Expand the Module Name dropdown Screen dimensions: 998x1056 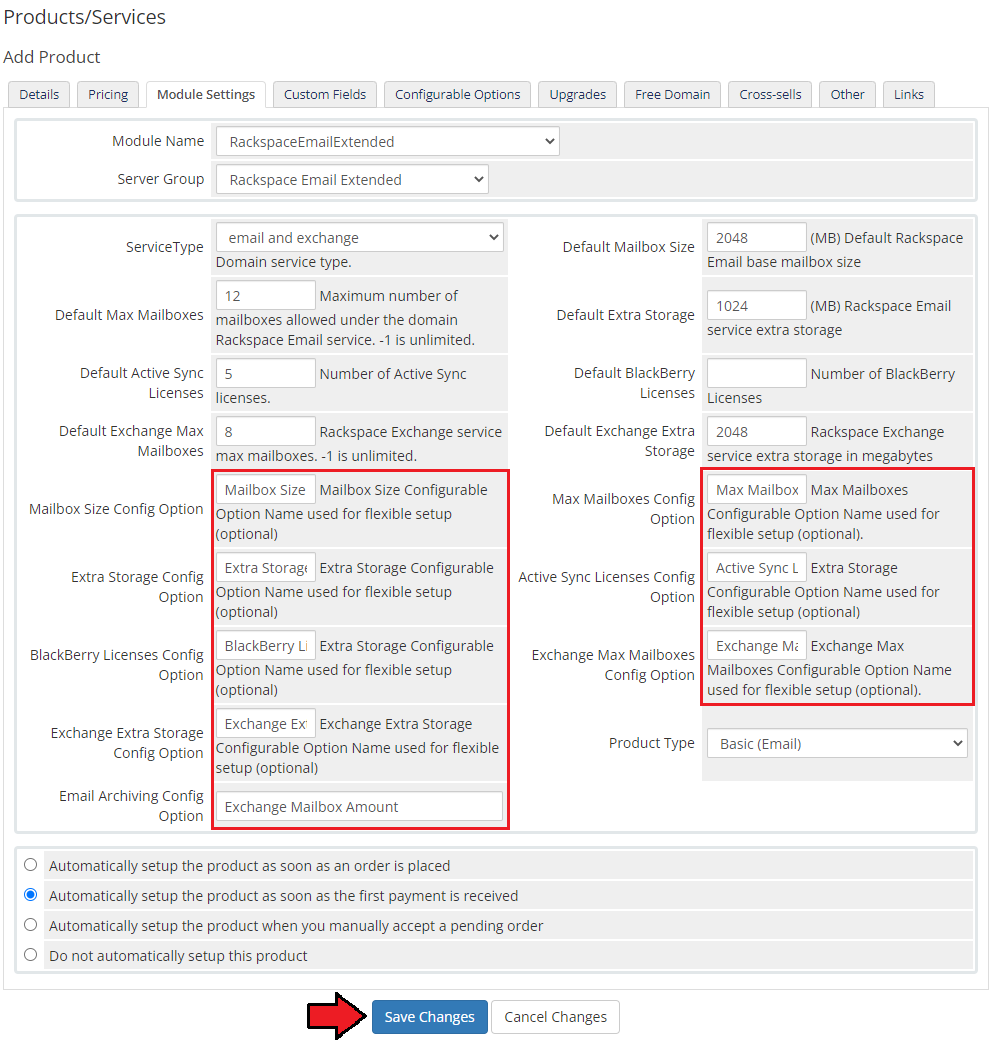[x=388, y=141]
